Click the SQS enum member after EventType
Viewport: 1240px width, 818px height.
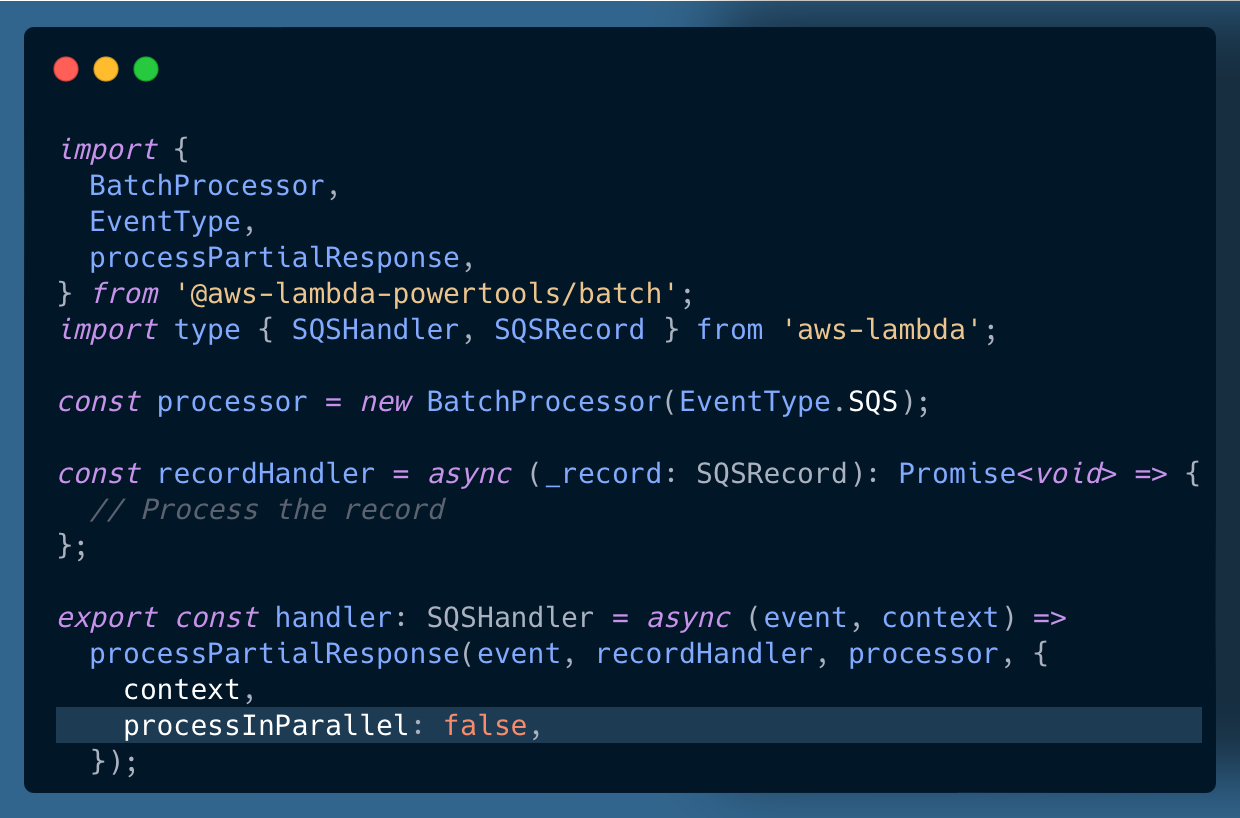click(x=873, y=402)
